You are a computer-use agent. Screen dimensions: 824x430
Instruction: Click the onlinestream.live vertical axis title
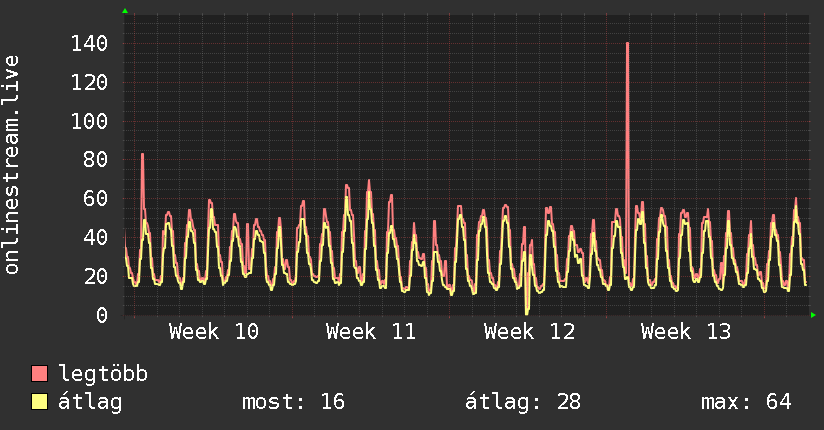[x=12, y=165]
